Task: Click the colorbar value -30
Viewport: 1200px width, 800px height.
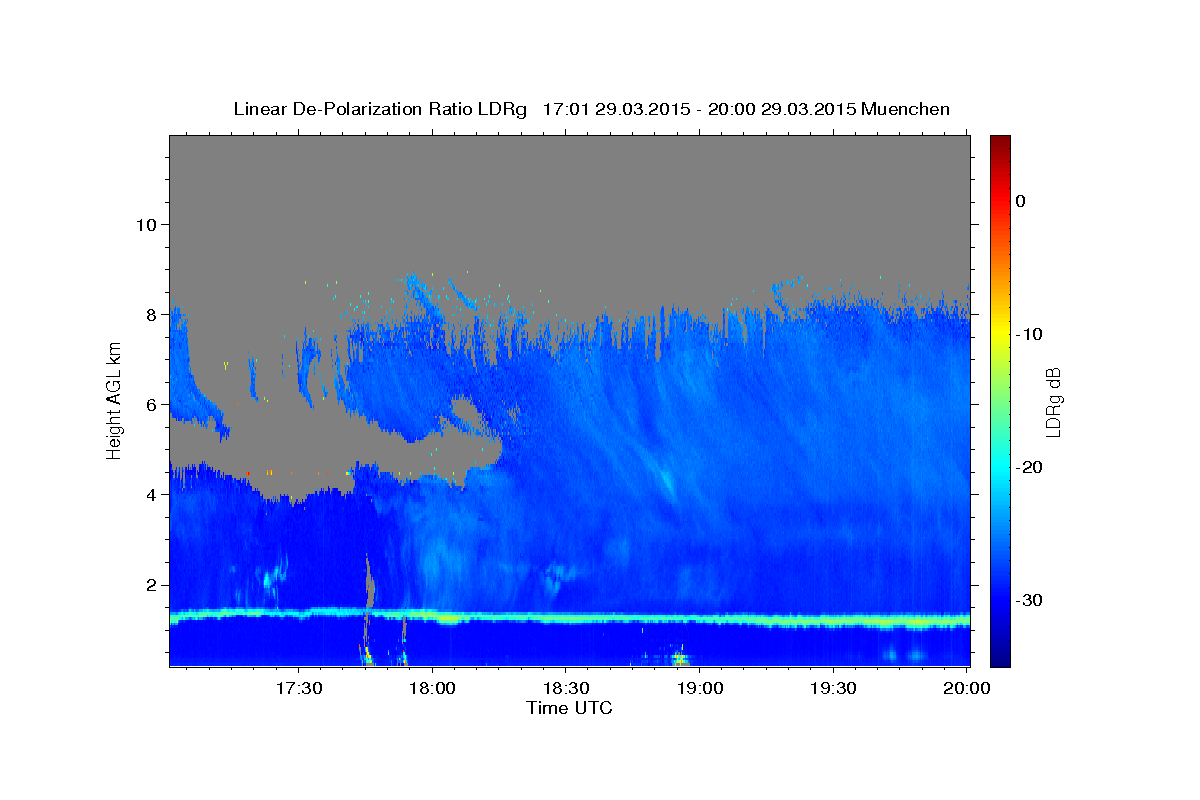Action: point(1030,600)
